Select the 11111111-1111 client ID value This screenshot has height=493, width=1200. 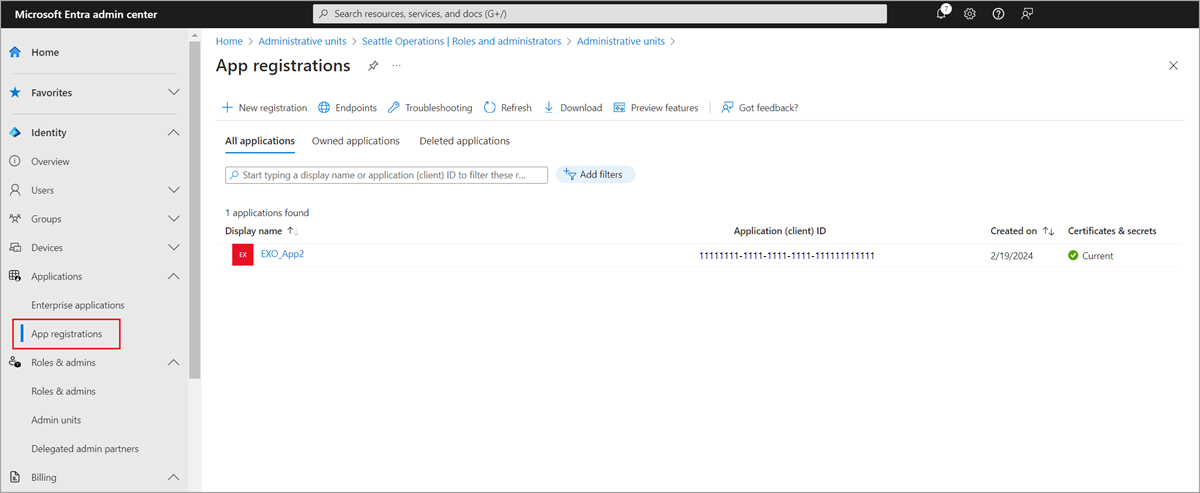click(787, 256)
